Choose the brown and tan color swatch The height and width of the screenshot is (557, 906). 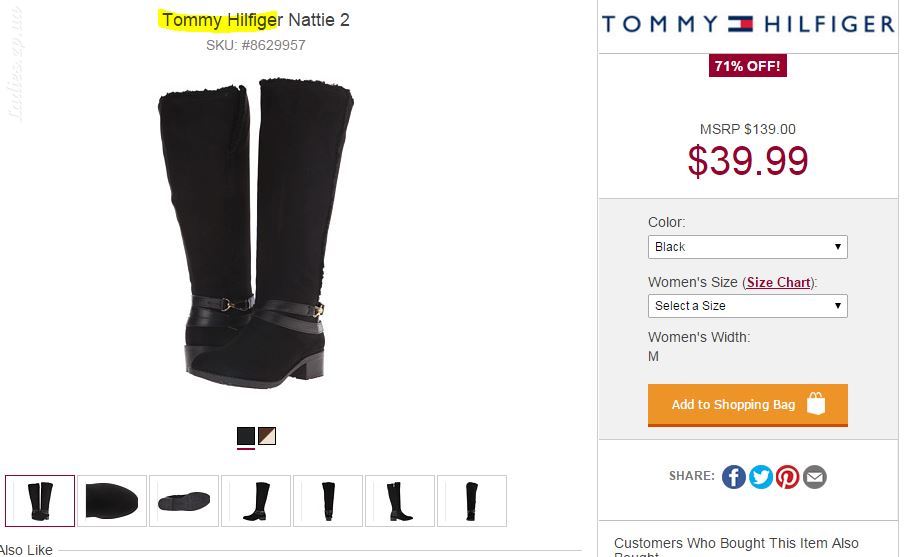pos(267,436)
